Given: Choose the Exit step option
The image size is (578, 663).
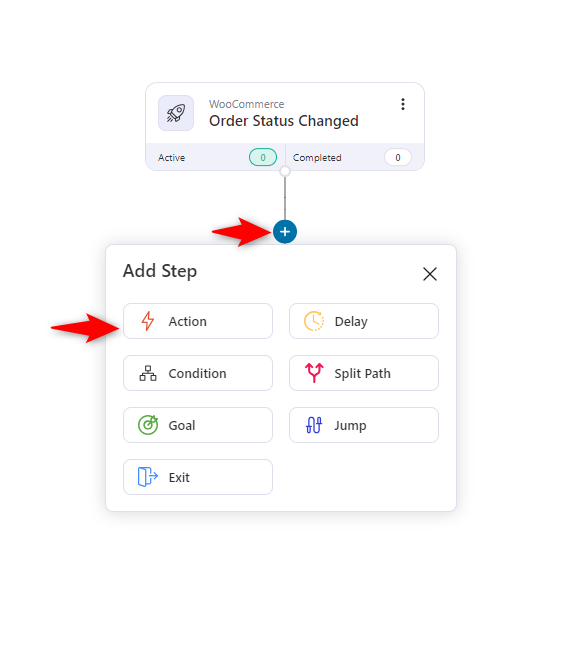Looking at the screenshot, I should (x=198, y=477).
